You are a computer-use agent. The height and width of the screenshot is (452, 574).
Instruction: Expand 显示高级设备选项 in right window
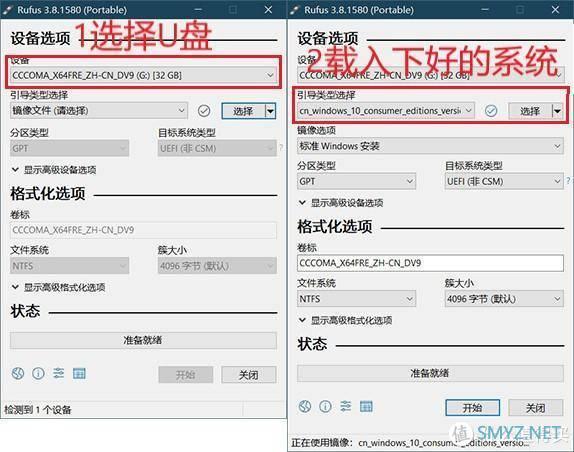coord(341,203)
